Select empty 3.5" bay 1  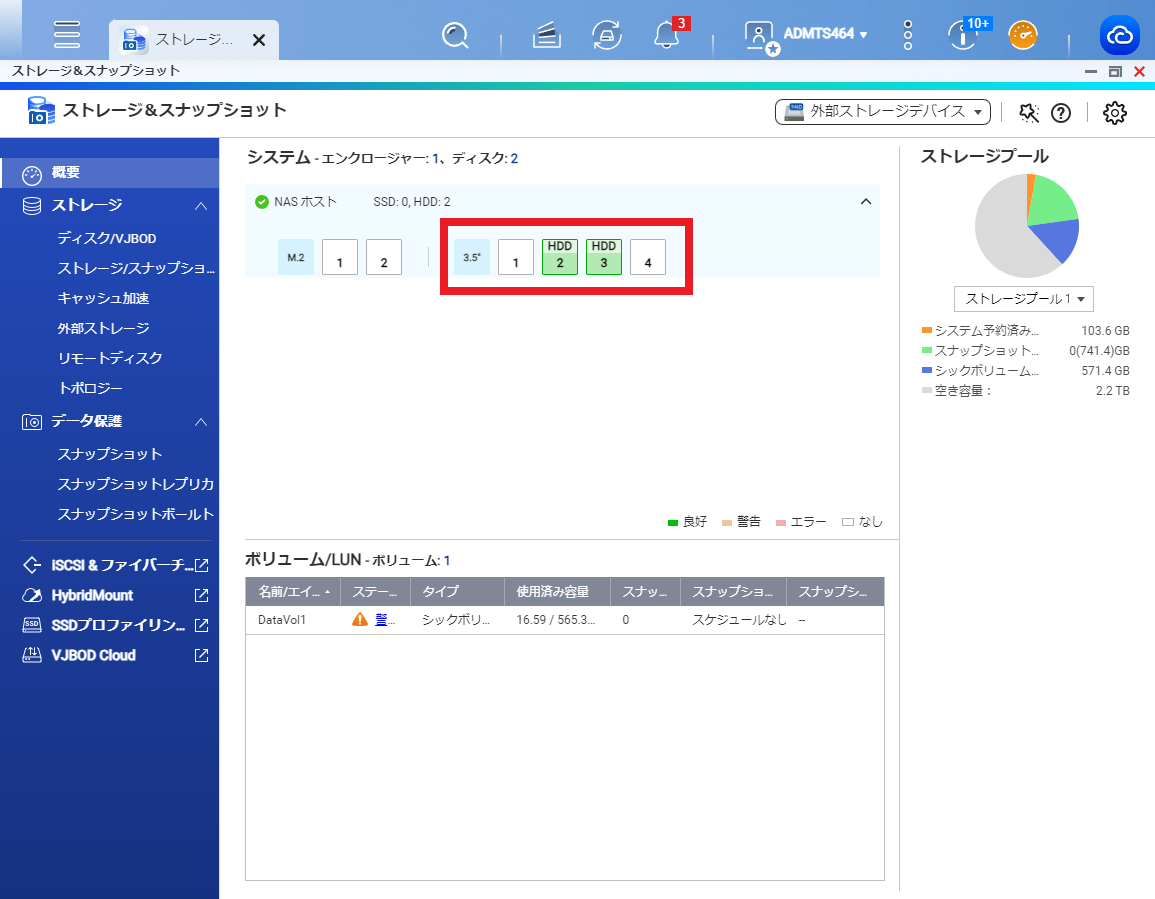(x=516, y=257)
